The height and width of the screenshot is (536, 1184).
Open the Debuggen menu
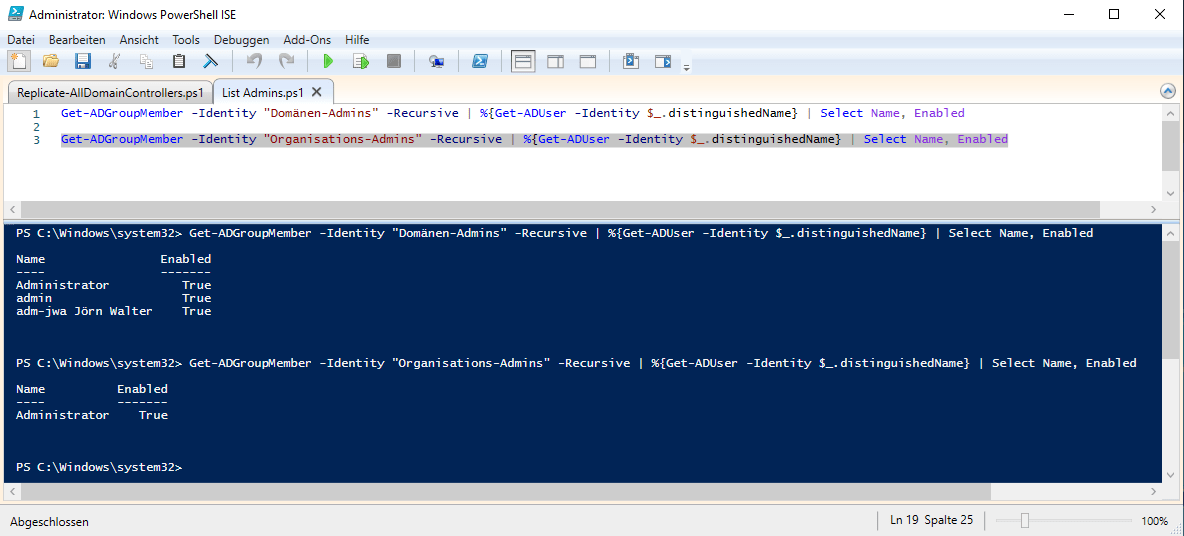(x=241, y=39)
